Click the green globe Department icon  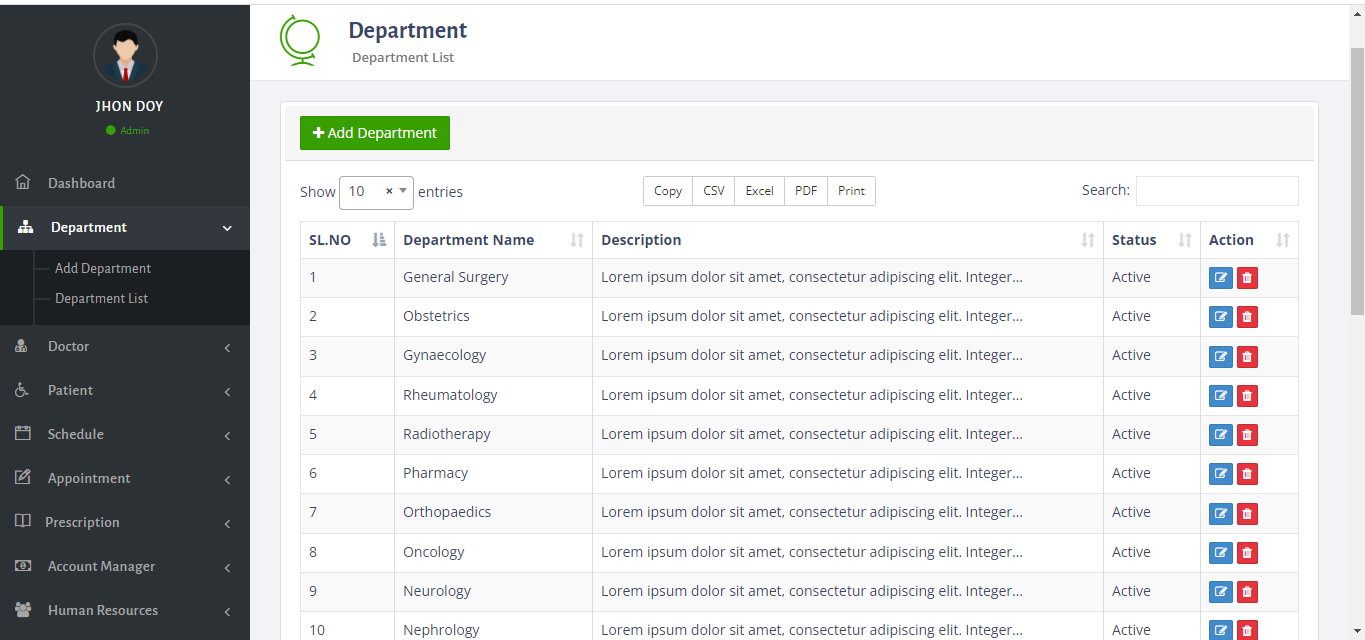pos(298,41)
